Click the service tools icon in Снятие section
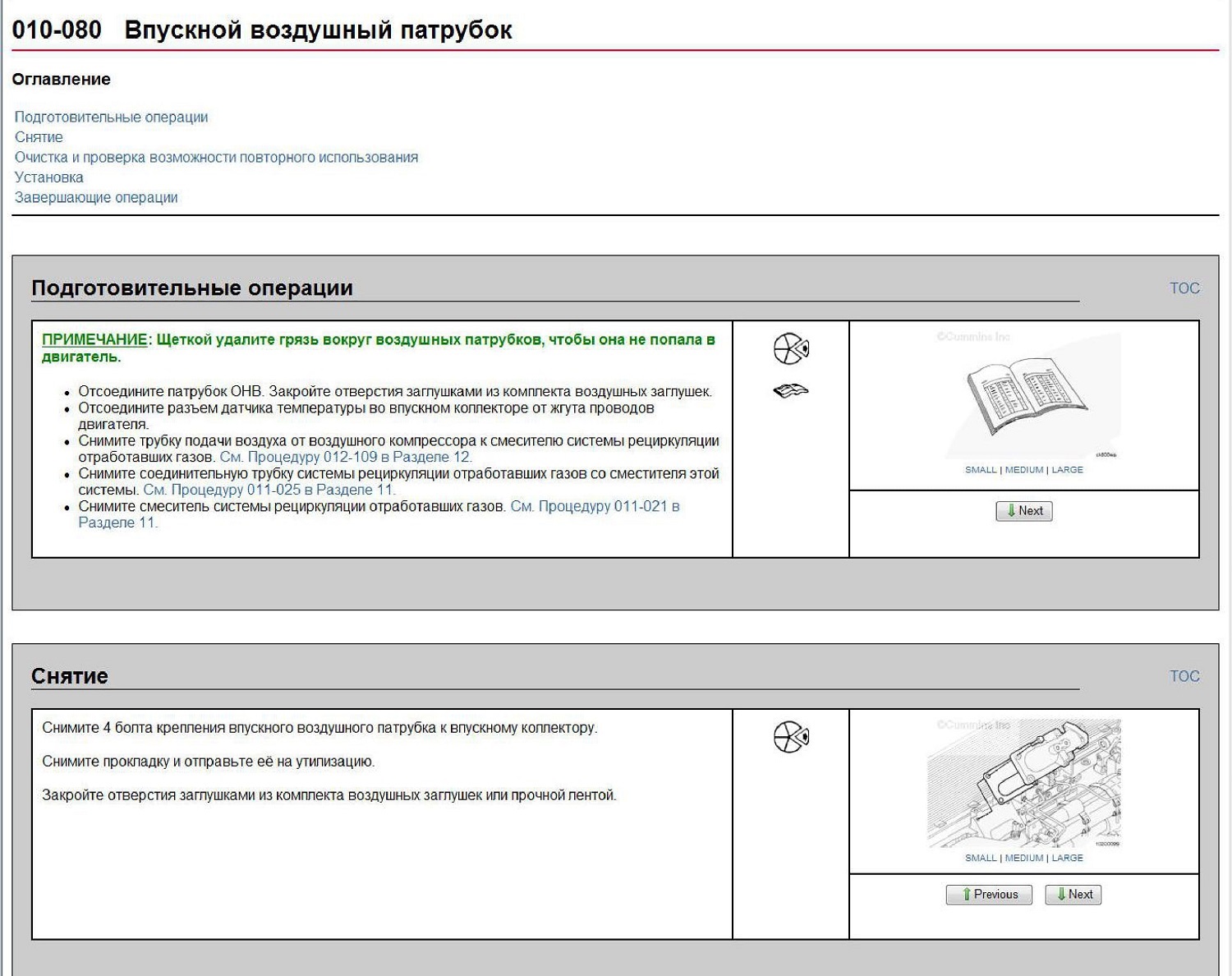The height and width of the screenshot is (976, 1232). pyautogui.click(x=791, y=737)
